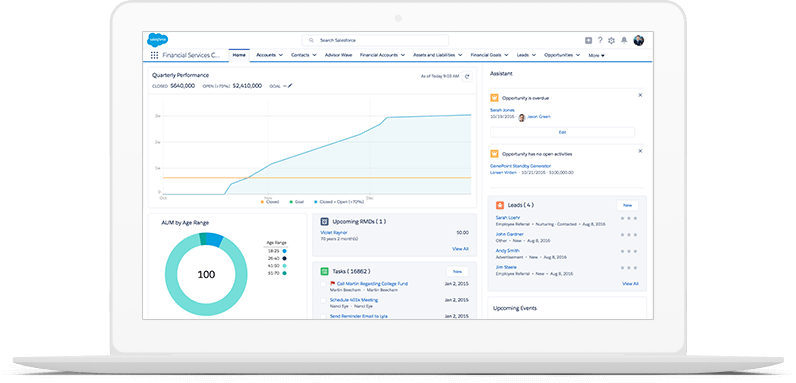Check off 'Schedule 401k Meeting' task
The width and height of the screenshot is (796, 383).
tap(323, 301)
